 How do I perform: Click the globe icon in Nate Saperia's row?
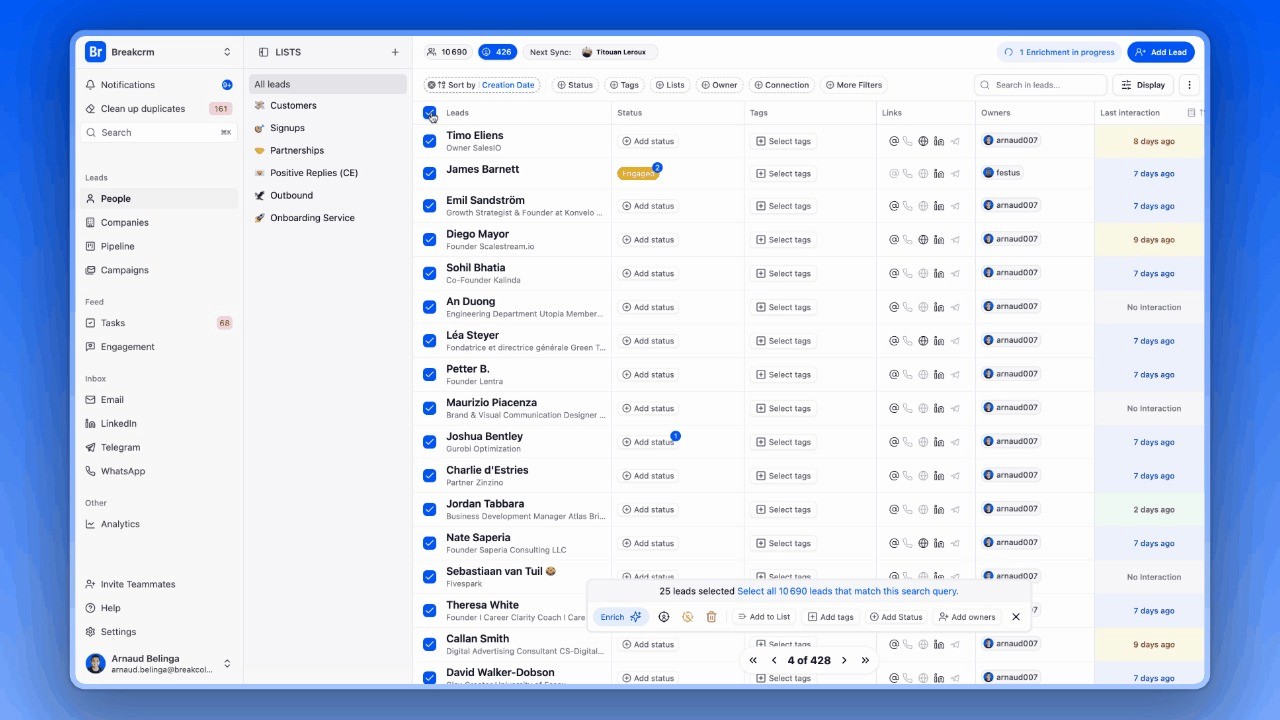(x=923, y=543)
